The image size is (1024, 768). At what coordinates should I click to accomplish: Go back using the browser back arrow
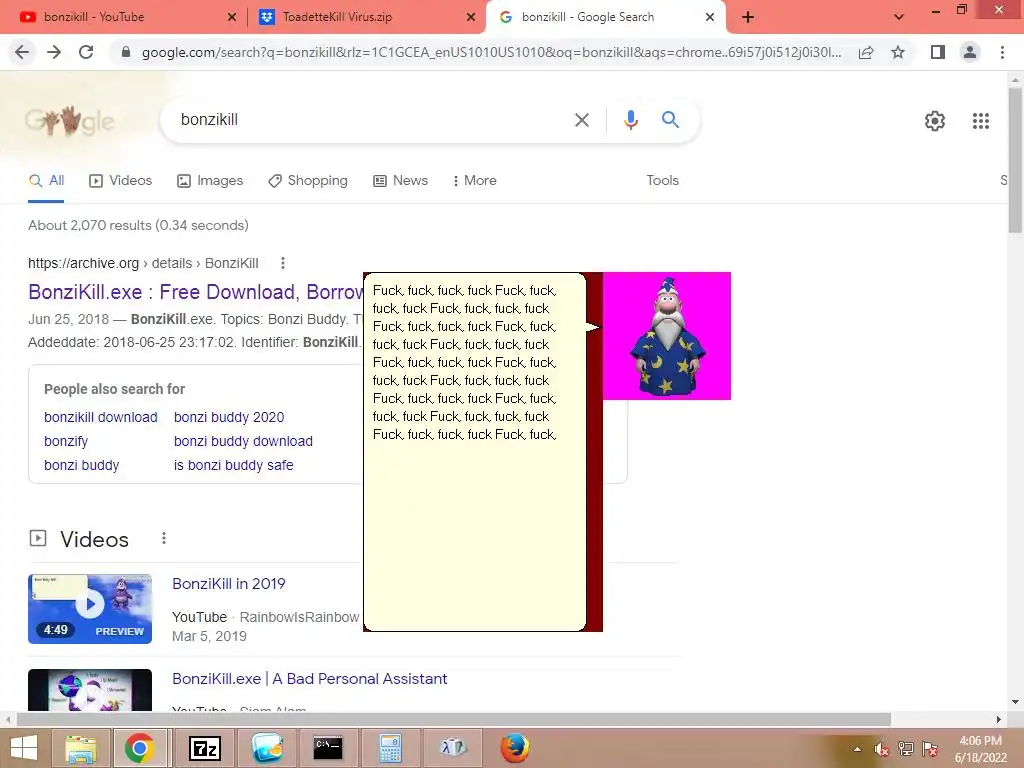[22, 52]
